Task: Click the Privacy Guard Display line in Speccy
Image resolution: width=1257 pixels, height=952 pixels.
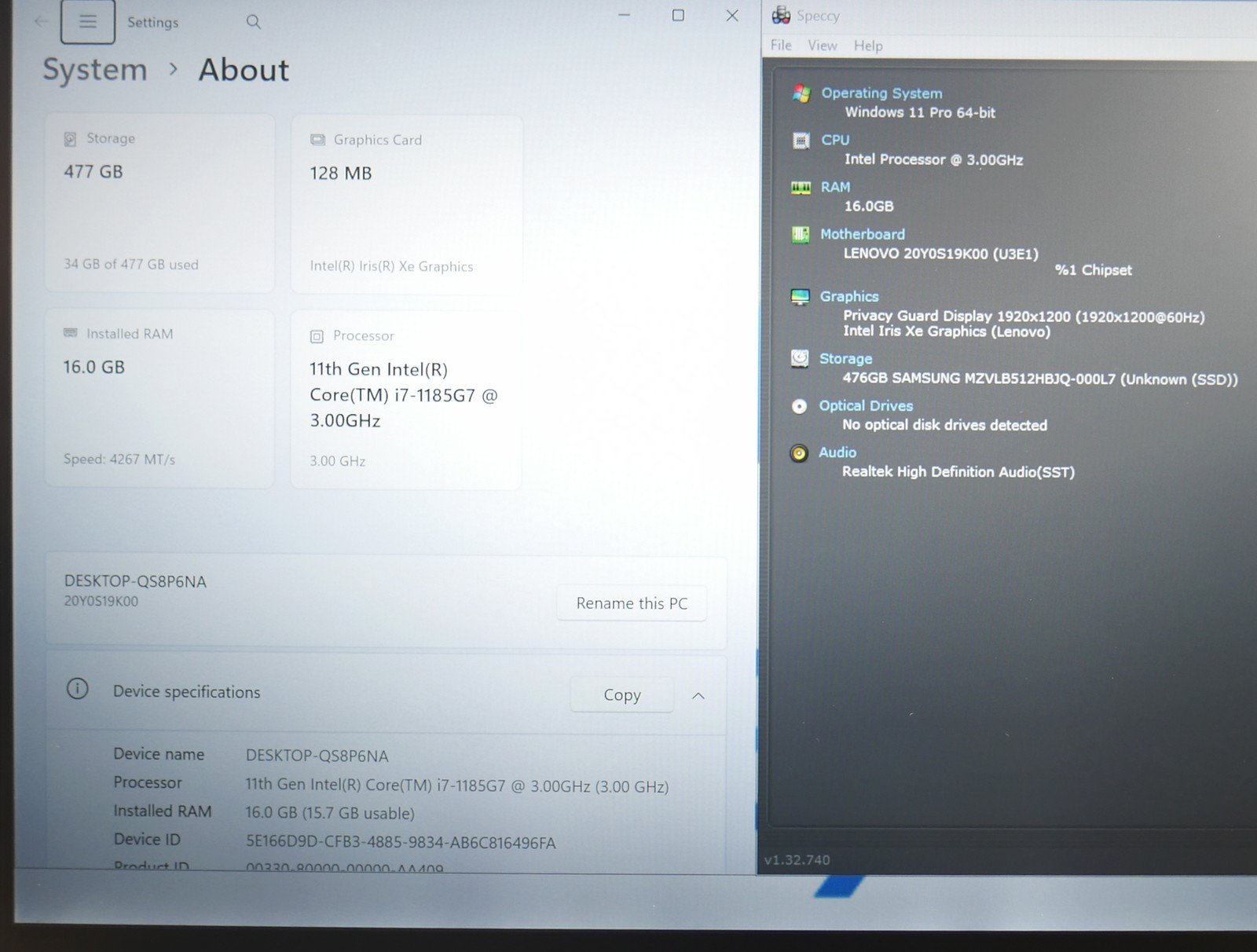Action: (1024, 317)
